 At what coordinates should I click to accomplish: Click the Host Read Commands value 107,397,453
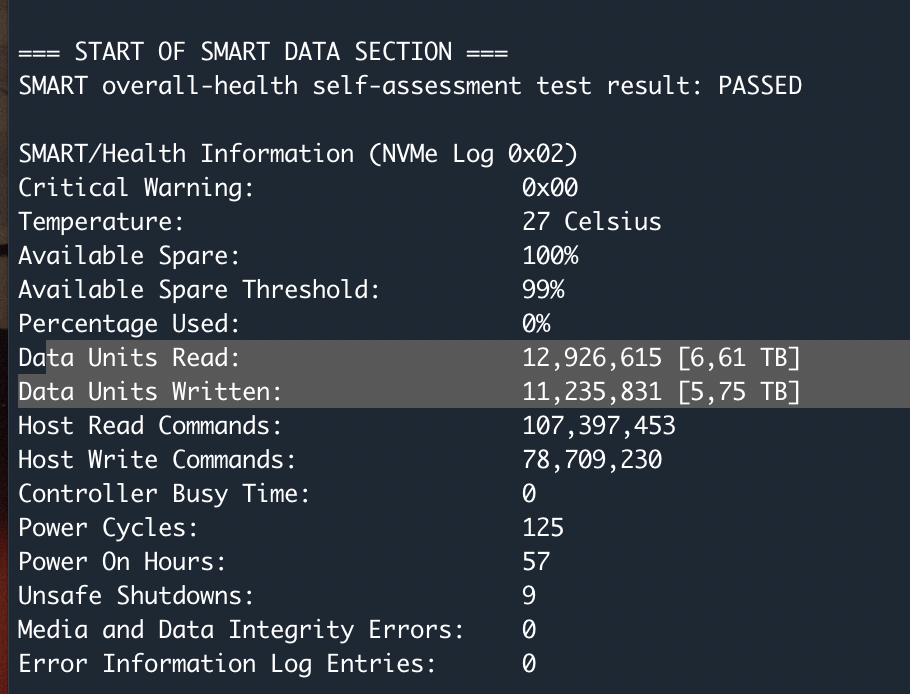(x=598, y=425)
